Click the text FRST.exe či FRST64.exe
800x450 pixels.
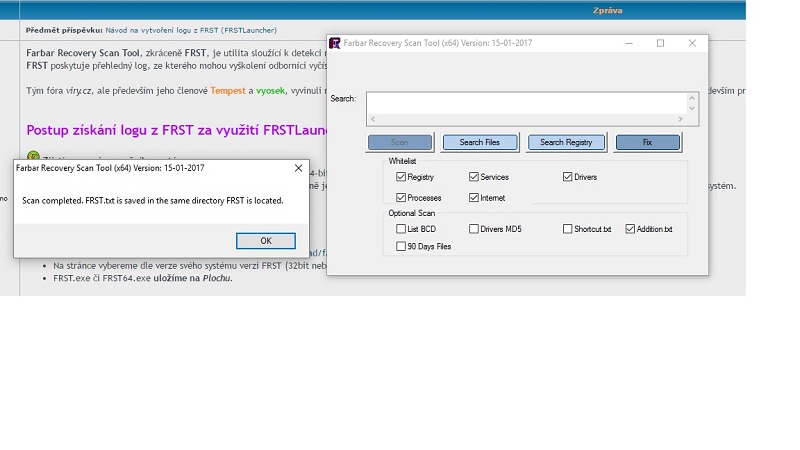coord(102,279)
